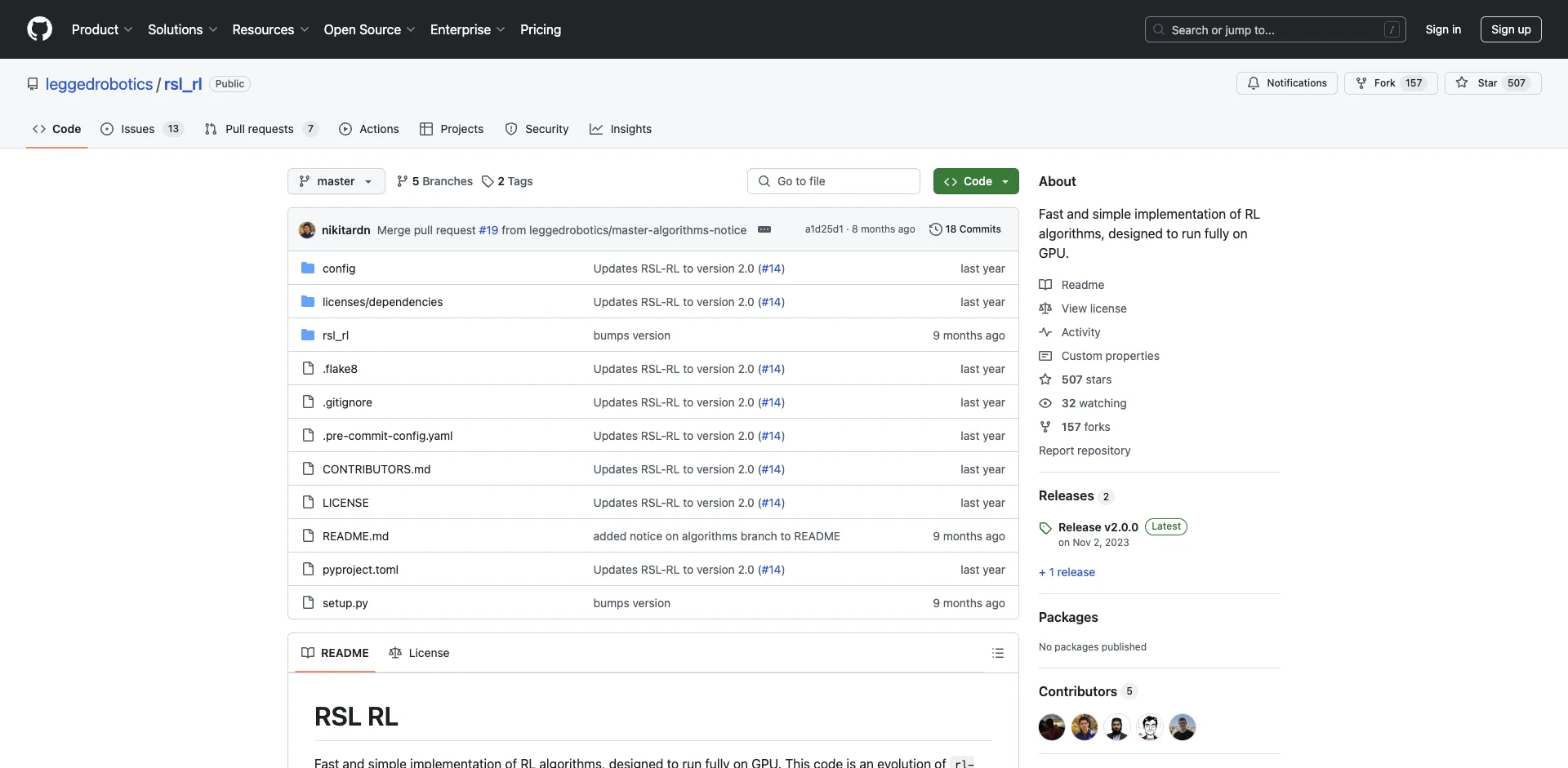1568x768 pixels.
Task: Click the 5 Branches branch icon
Action: tap(402, 181)
